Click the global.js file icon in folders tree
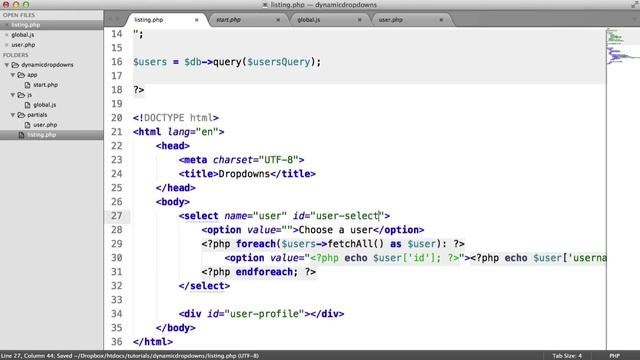Viewport: 640px width, 360px height. (x=27, y=105)
